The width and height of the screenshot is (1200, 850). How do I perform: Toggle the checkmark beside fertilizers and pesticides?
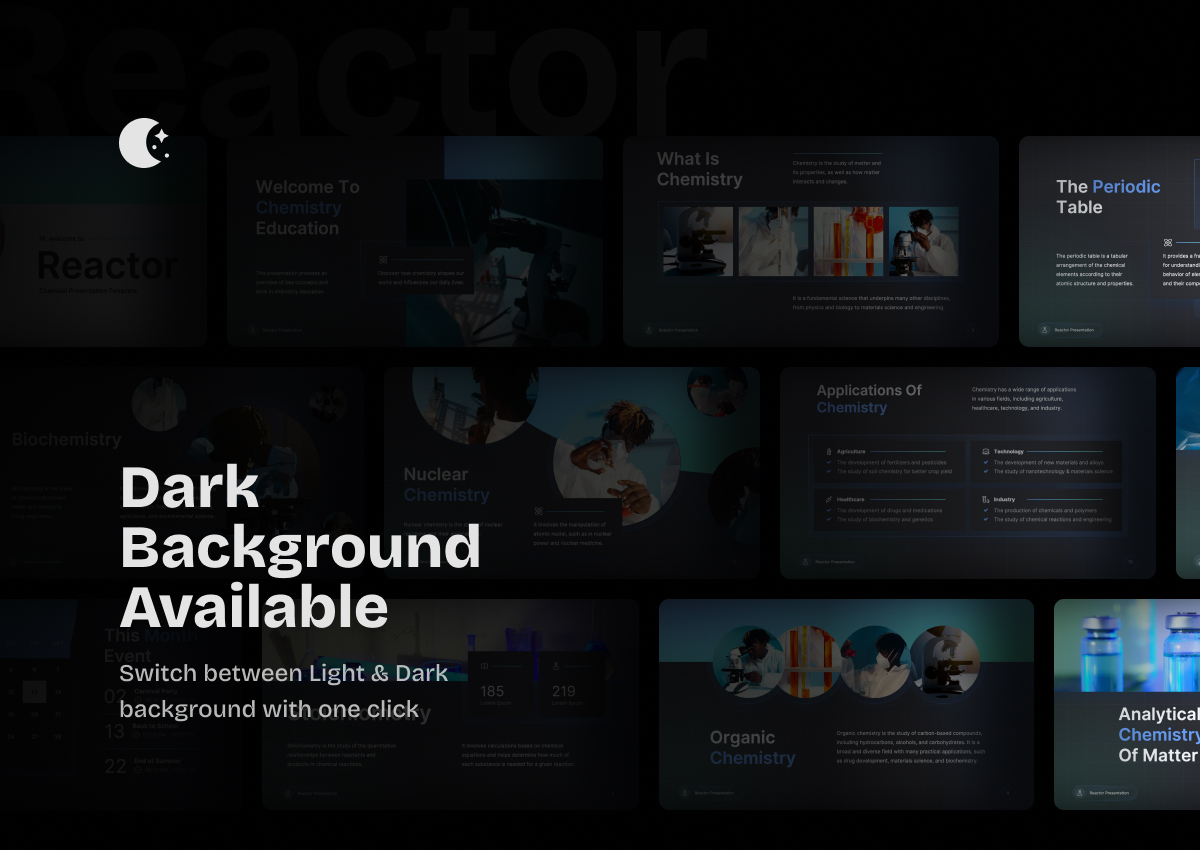pos(828,462)
